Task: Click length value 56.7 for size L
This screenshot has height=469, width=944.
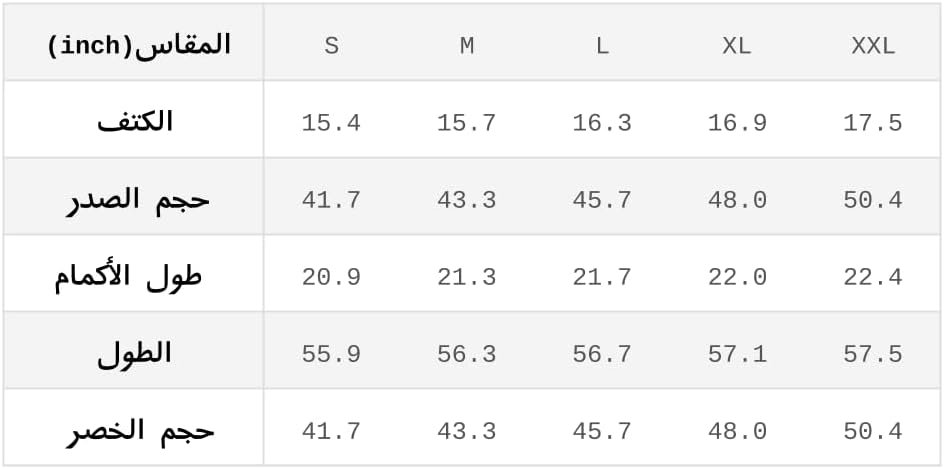Action: (x=602, y=354)
